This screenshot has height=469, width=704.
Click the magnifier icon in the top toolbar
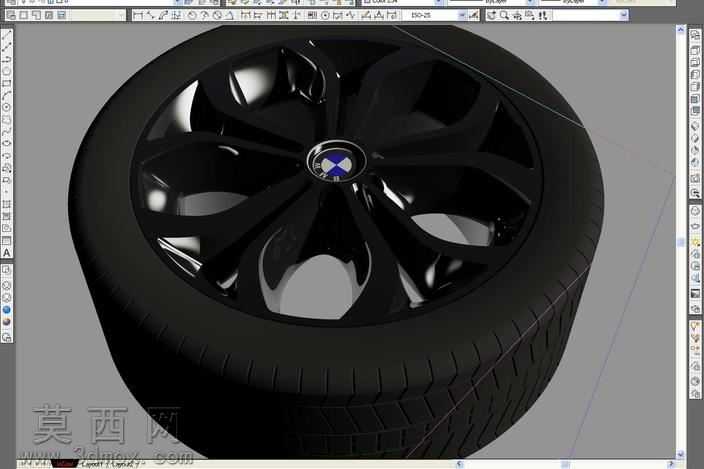point(505,16)
